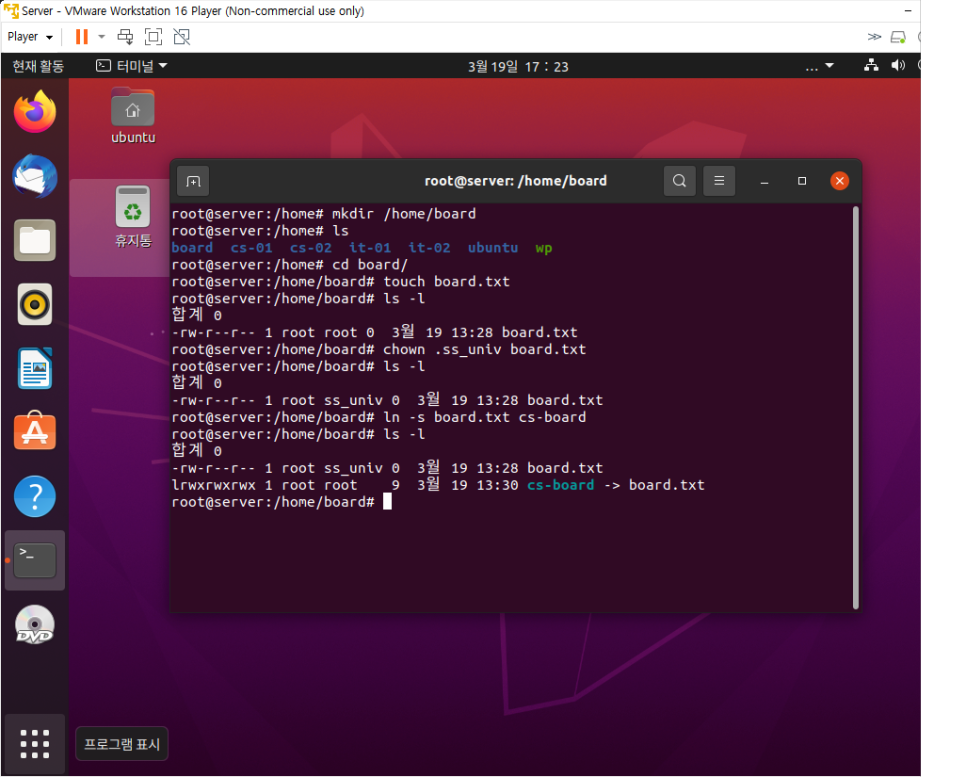
Task: Click 'ubuntu' directory name in ls output
Action: [493, 248]
